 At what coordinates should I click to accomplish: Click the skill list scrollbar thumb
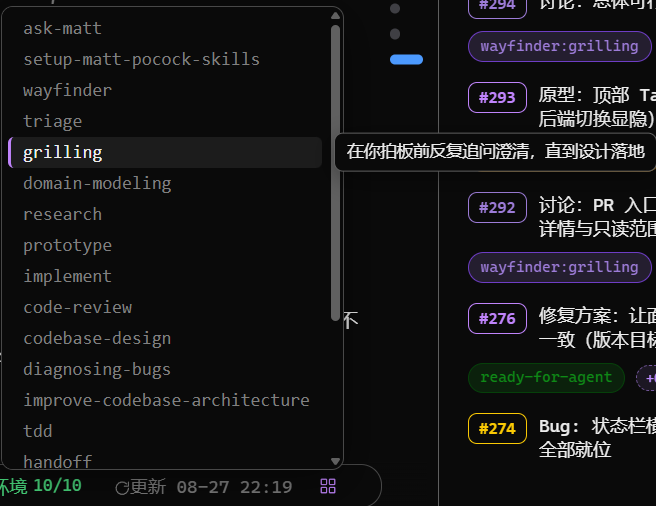[x=335, y=173]
